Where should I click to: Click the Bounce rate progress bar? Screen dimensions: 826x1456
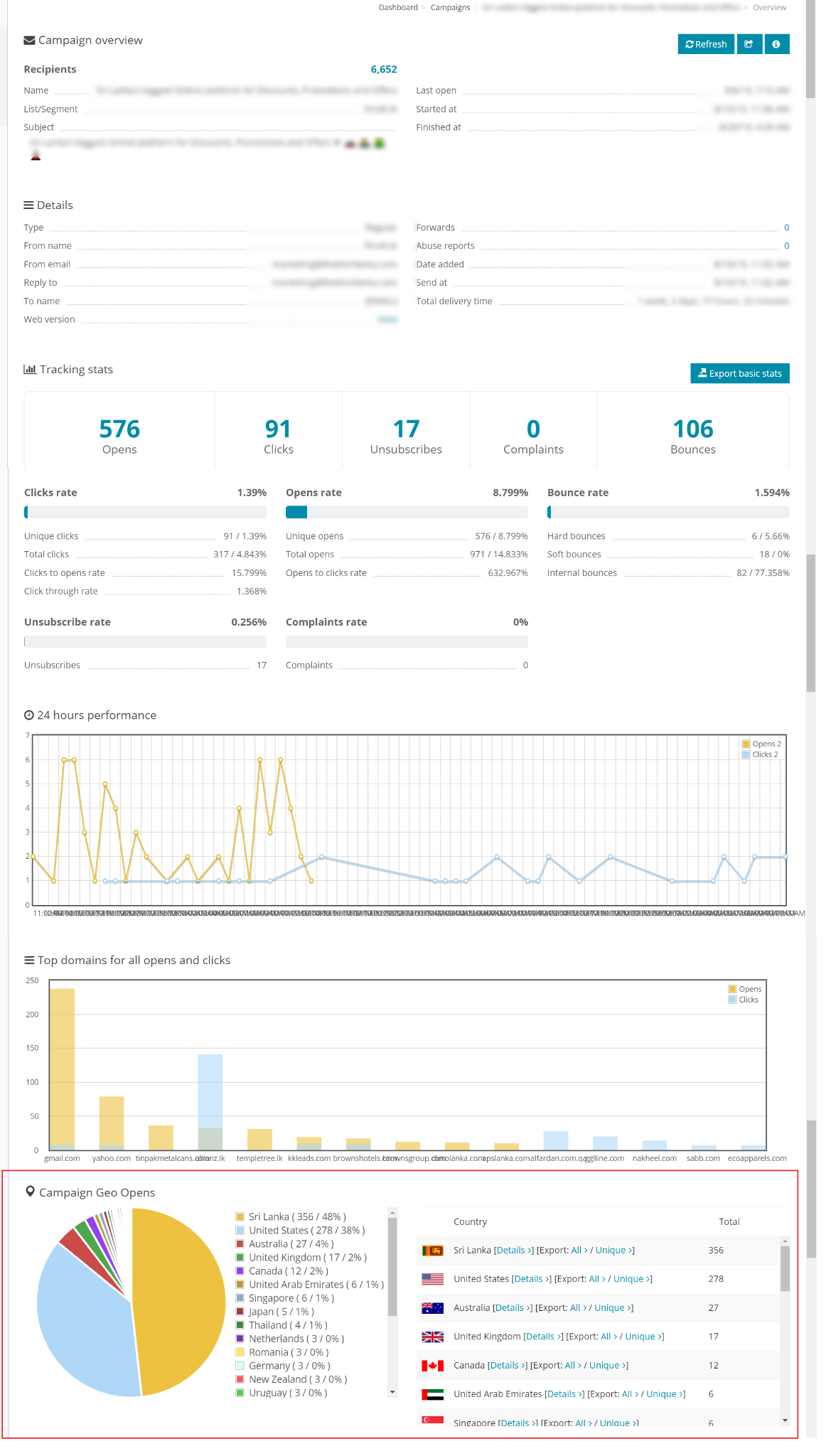click(668, 512)
